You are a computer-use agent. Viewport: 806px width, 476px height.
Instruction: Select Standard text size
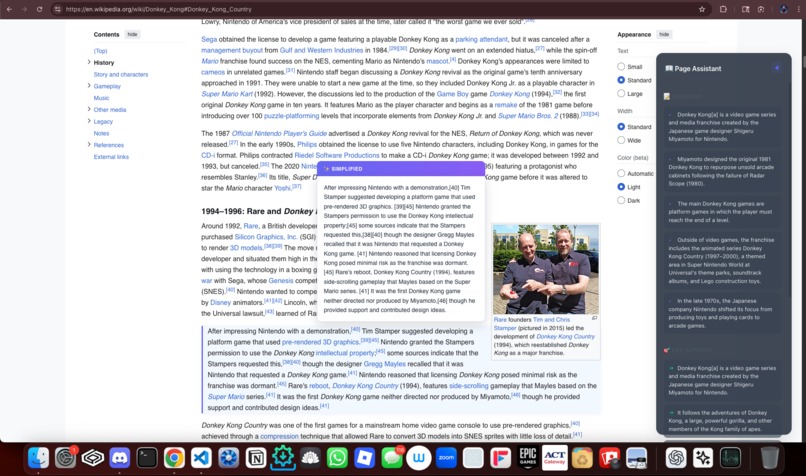click(621, 80)
